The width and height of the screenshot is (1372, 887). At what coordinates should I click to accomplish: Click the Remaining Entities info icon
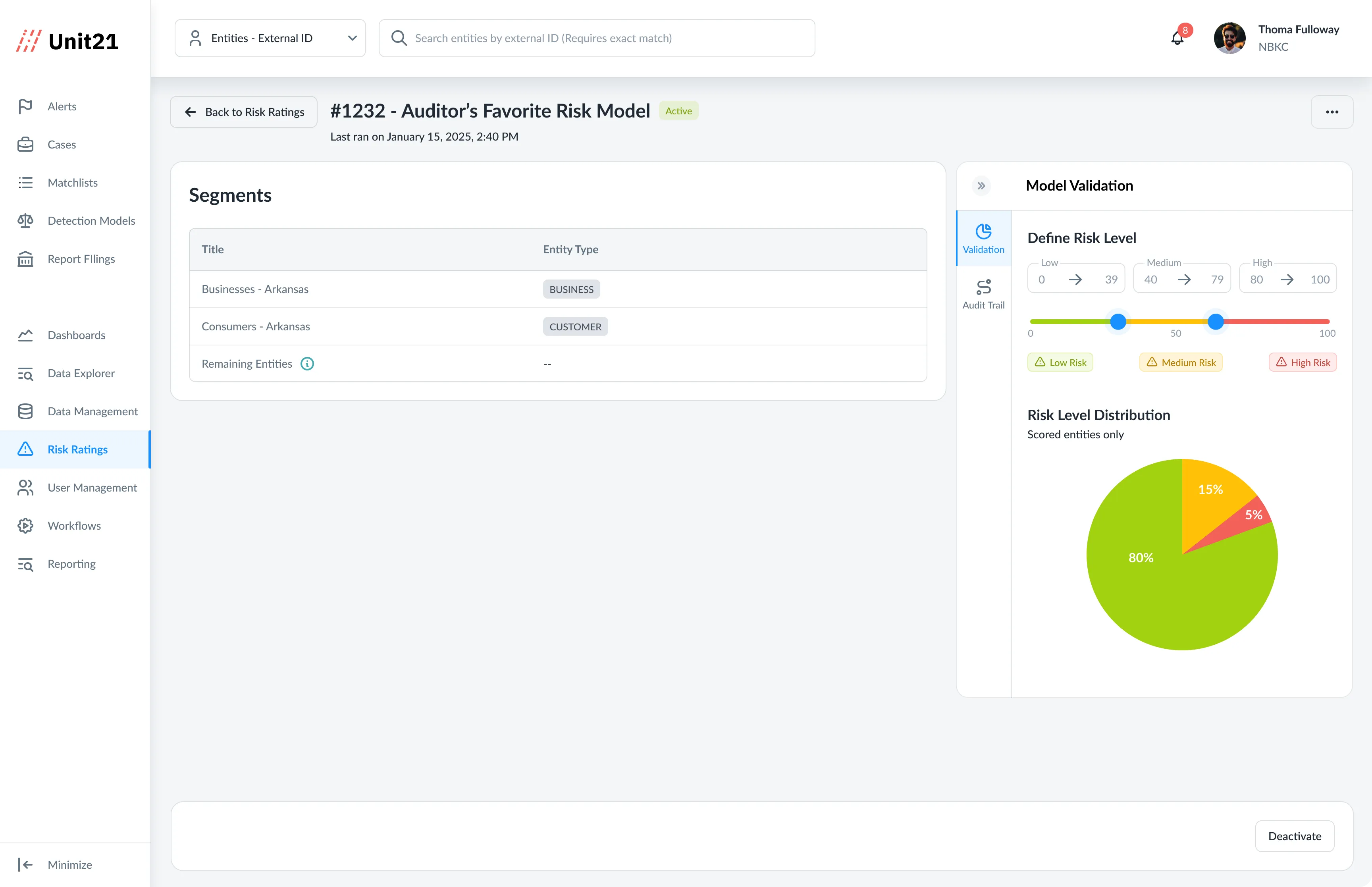coord(307,363)
